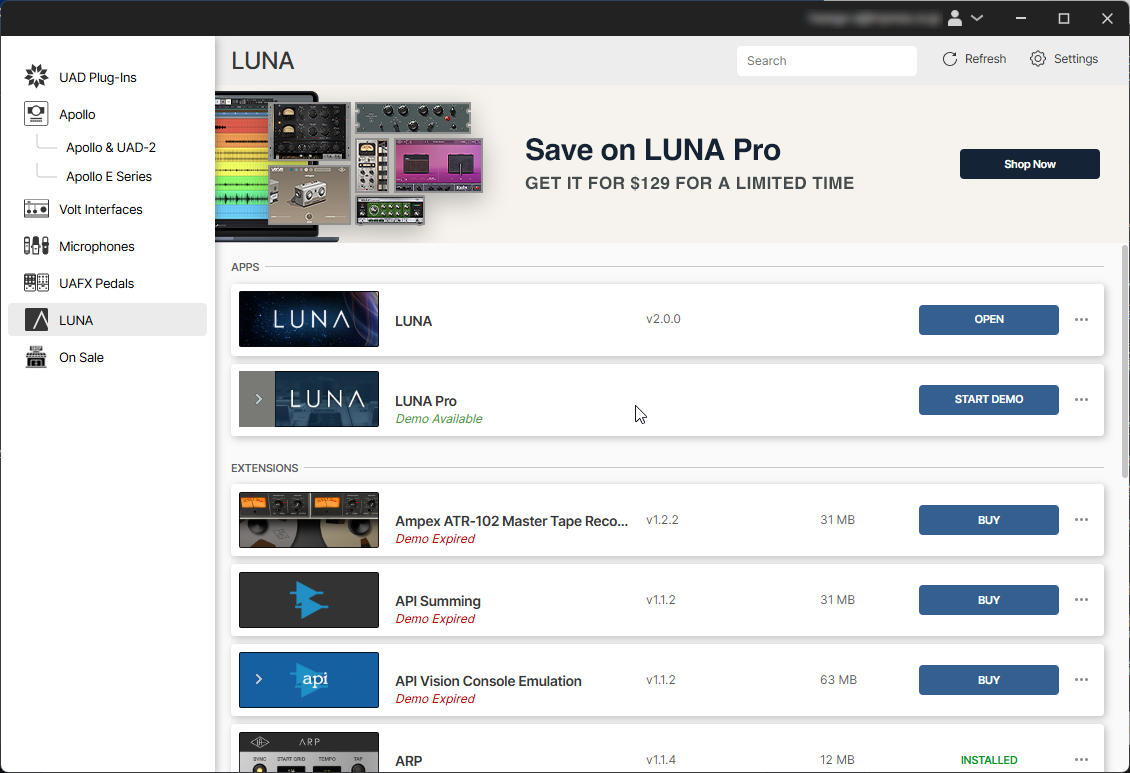Select Apollo E Series subcategory
This screenshot has width=1130, height=773.
109,177
